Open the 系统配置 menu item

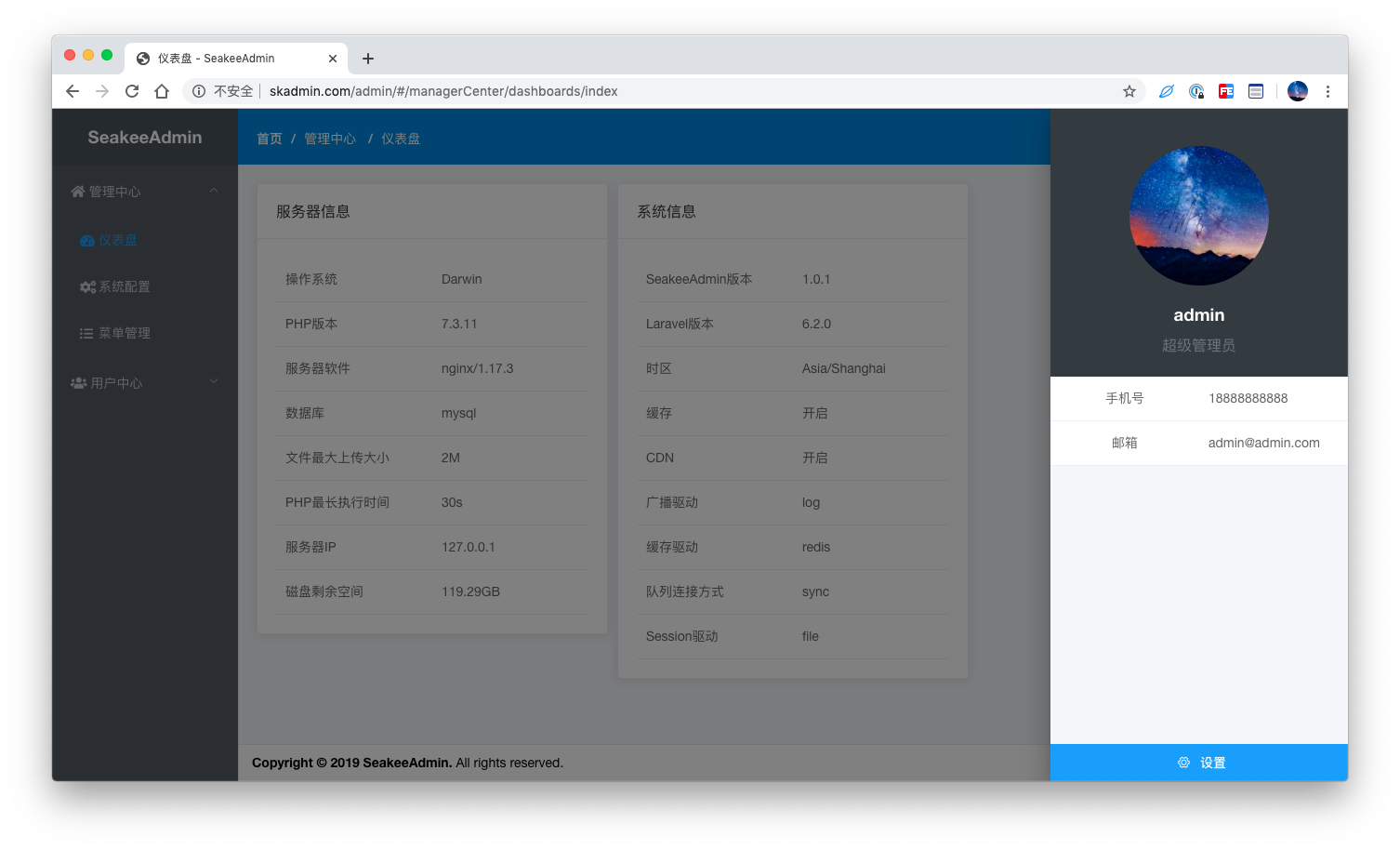pyautogui.click(x=124, y=287)
